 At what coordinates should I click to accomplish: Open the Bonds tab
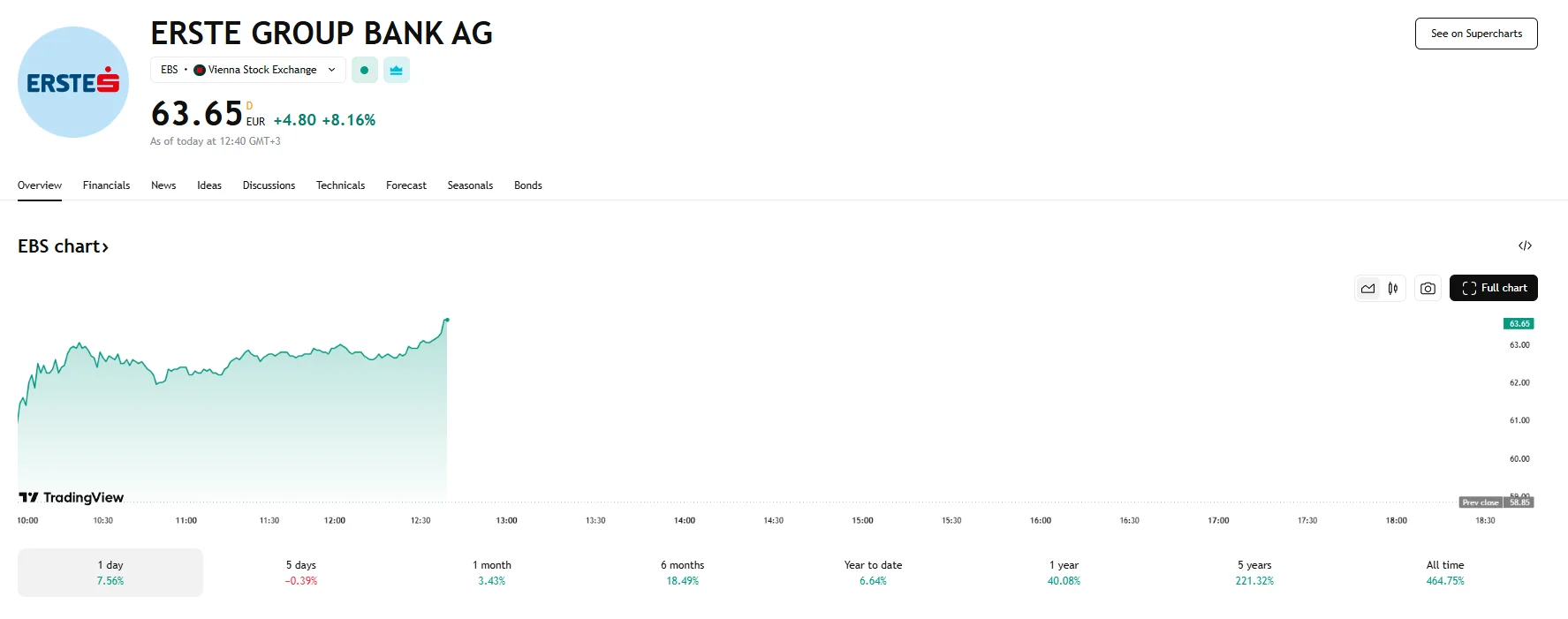[528, 185]
